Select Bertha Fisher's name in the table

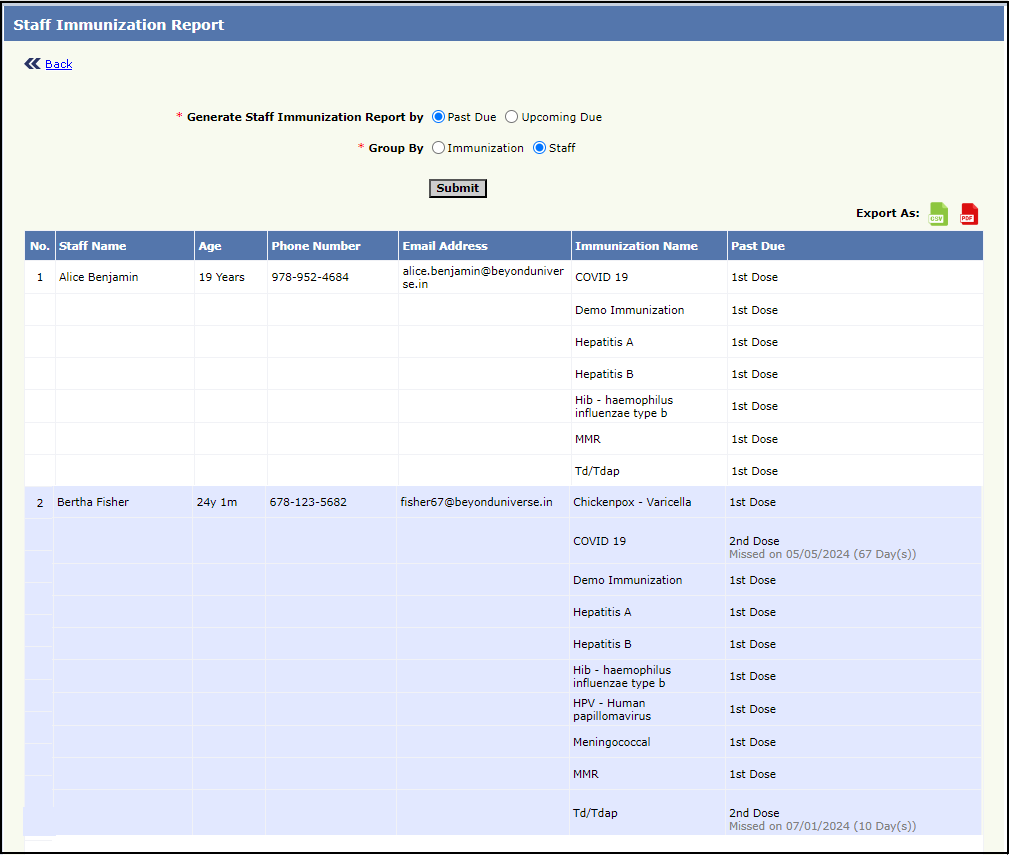[x=93, y=502]
